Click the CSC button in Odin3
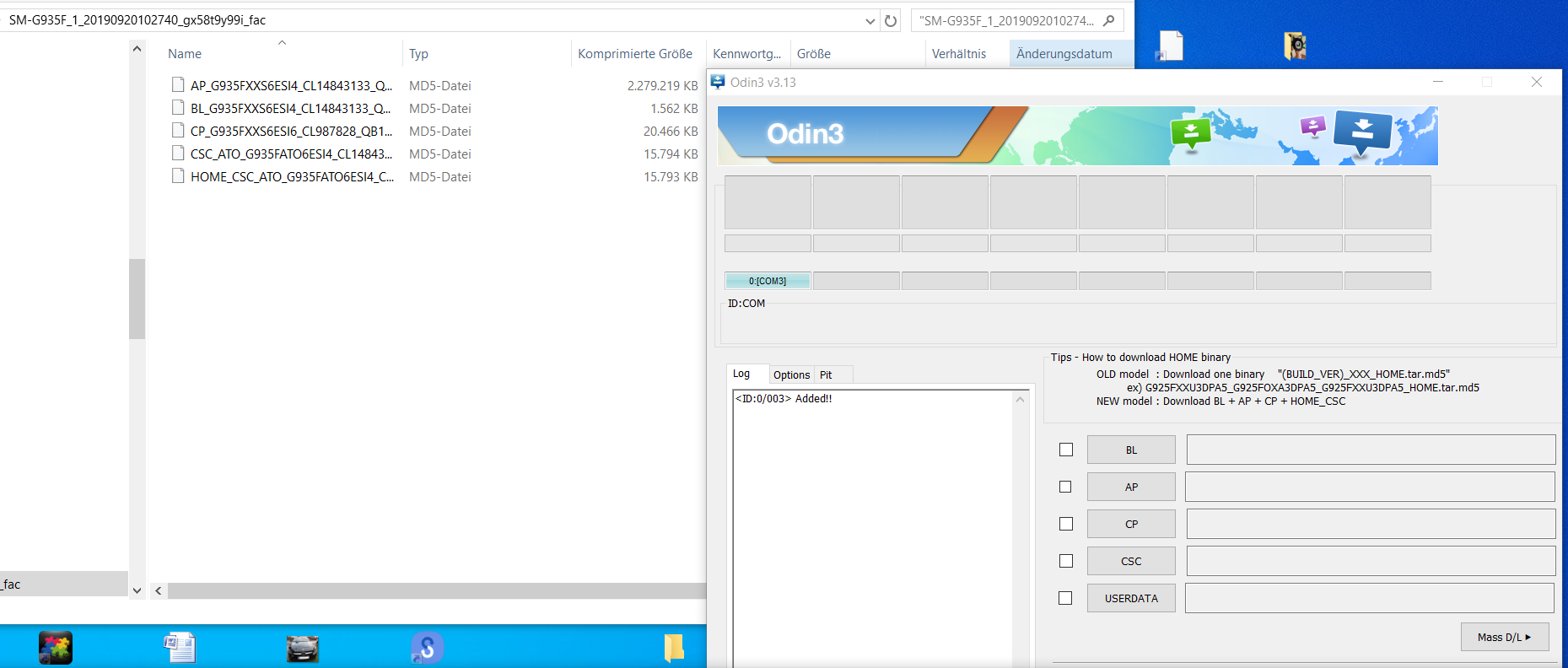Viewport: 1568px width, 668px height. coord(1131,561)
